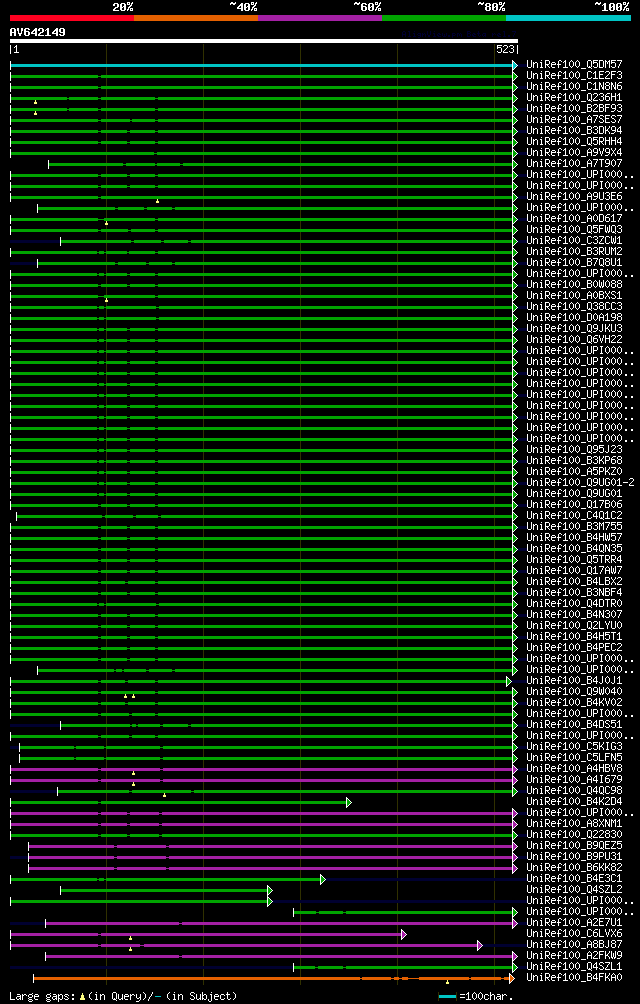Click the green alignment bar of UniRef100_A7T907

(x=280, y=165)
